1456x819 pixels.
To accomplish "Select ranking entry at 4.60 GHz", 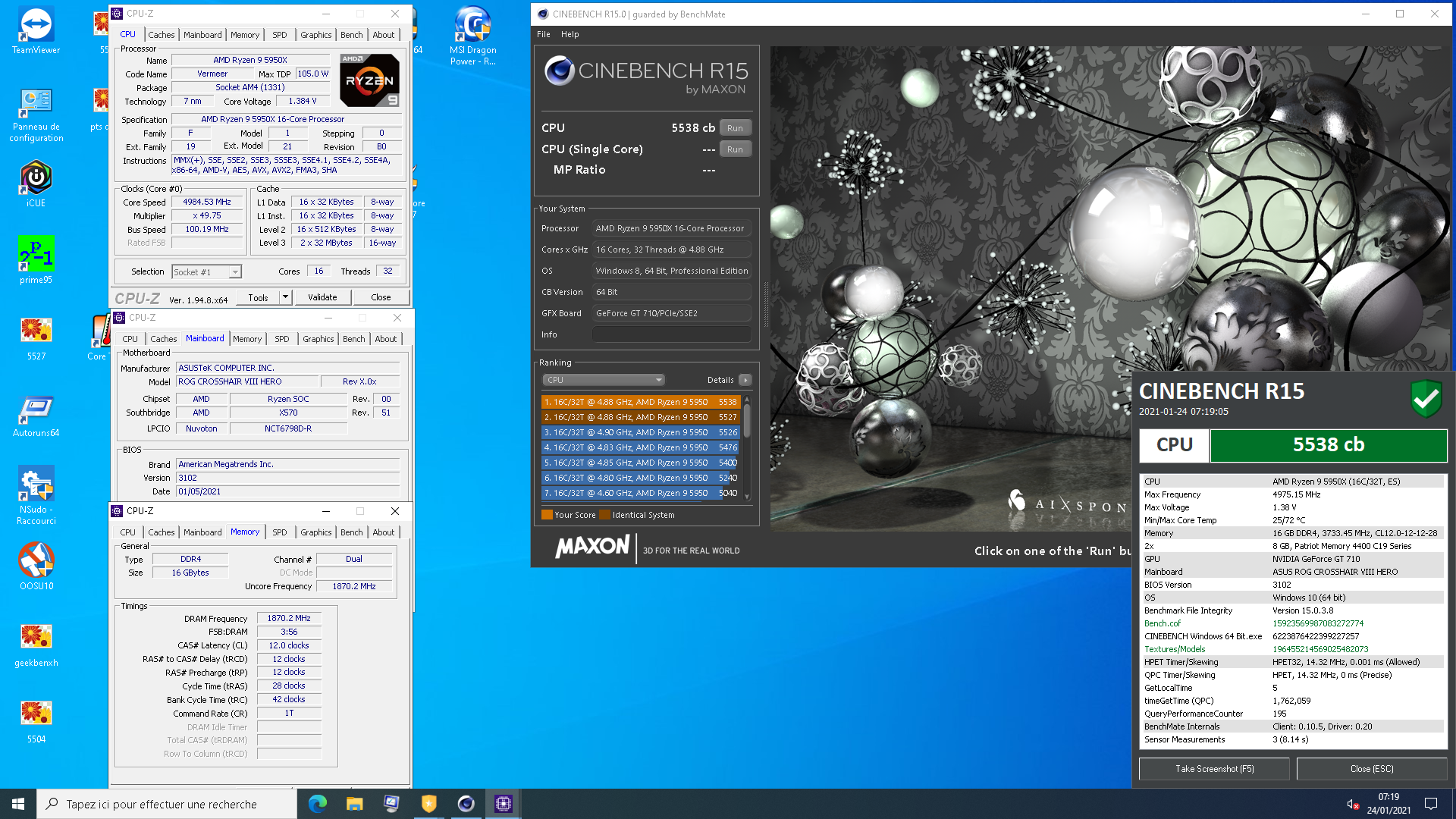I will [x=640, y=493].
